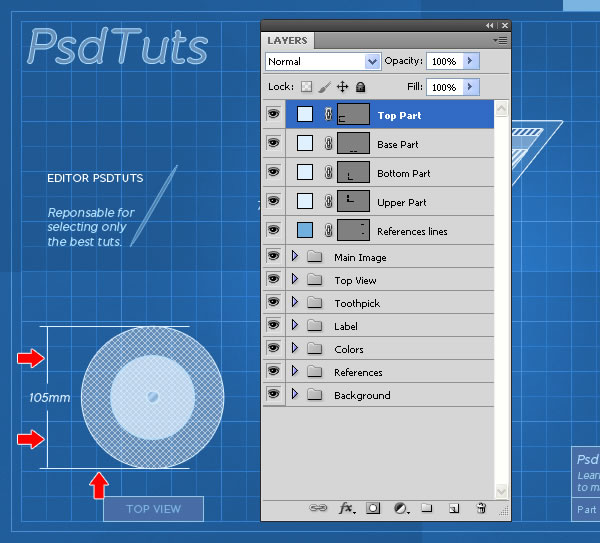Click the chain link icon on Upper Part layer
This screenshot has width=600, height=543.
pos(328,201)
